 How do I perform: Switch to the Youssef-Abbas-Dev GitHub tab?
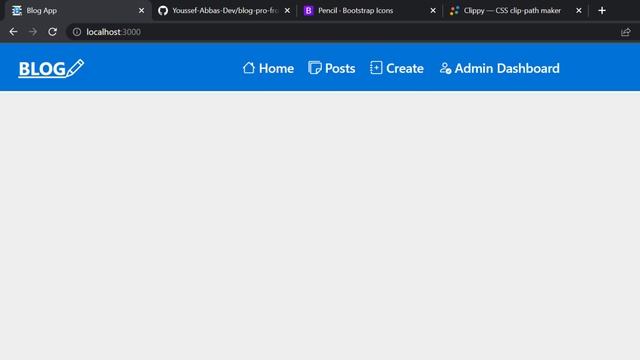pos(224,11)
